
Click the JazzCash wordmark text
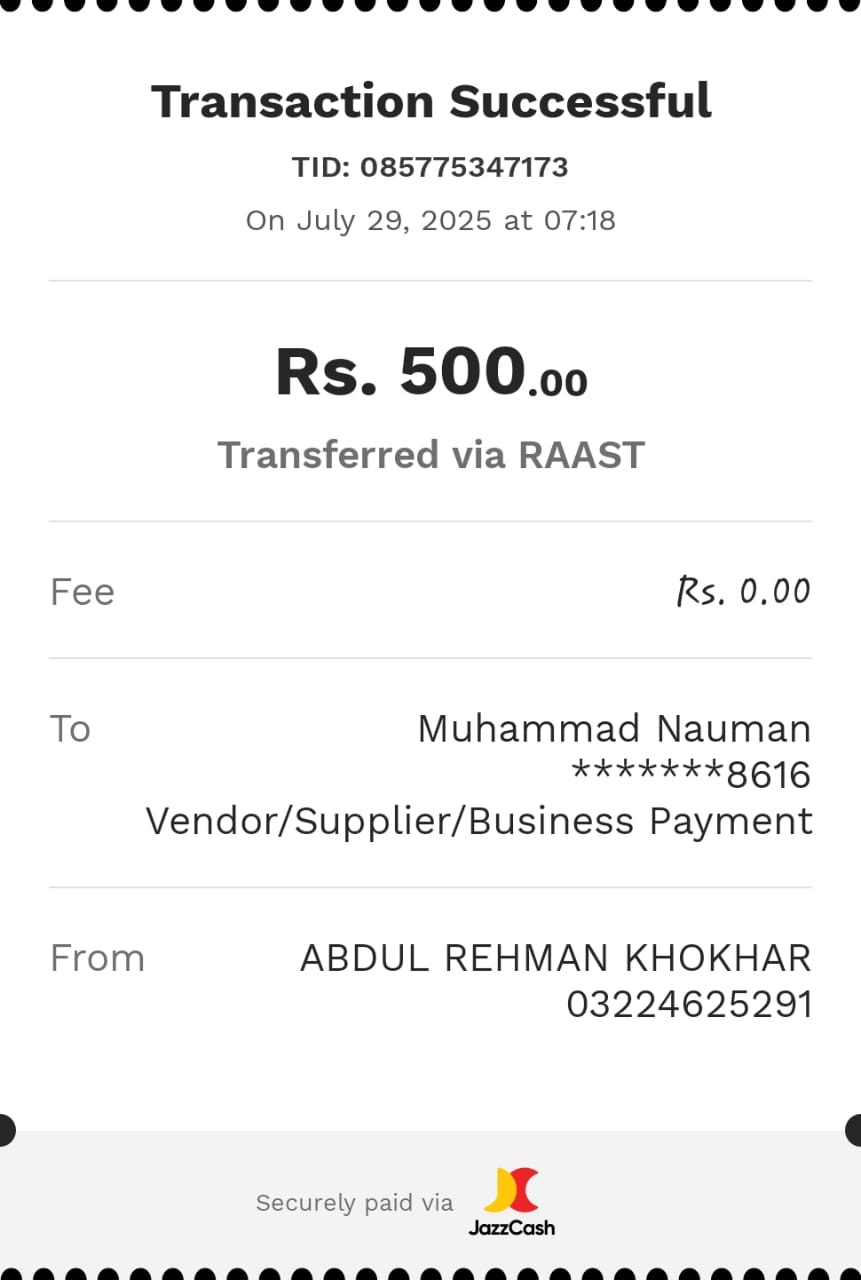coord(511,1227)
